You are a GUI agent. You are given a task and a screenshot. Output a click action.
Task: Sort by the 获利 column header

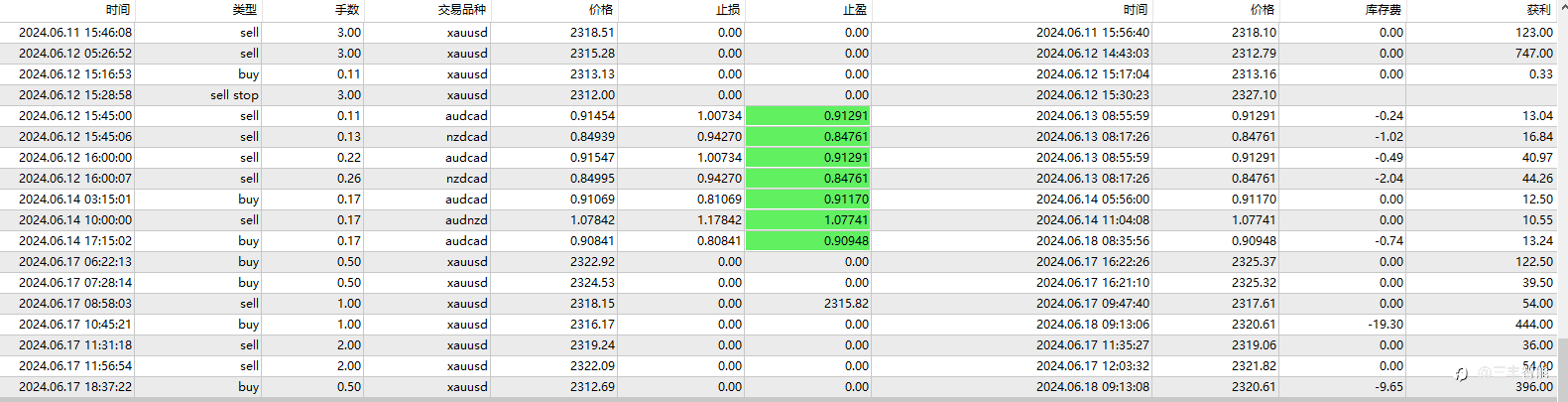[1539, 9]
